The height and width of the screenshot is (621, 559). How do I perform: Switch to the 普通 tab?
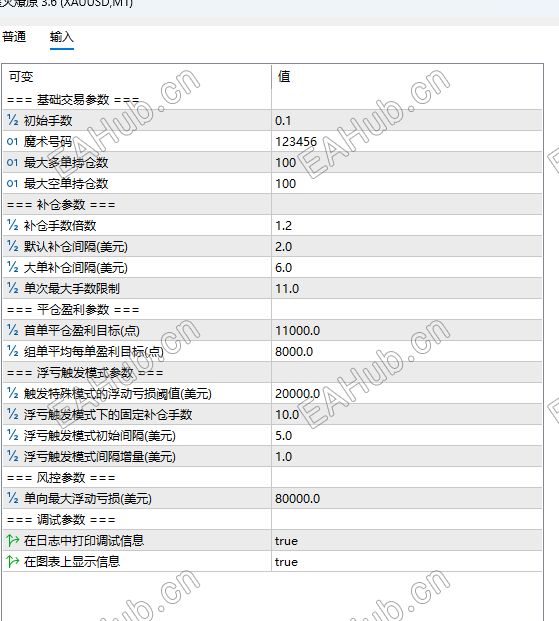tap(14, 37)
